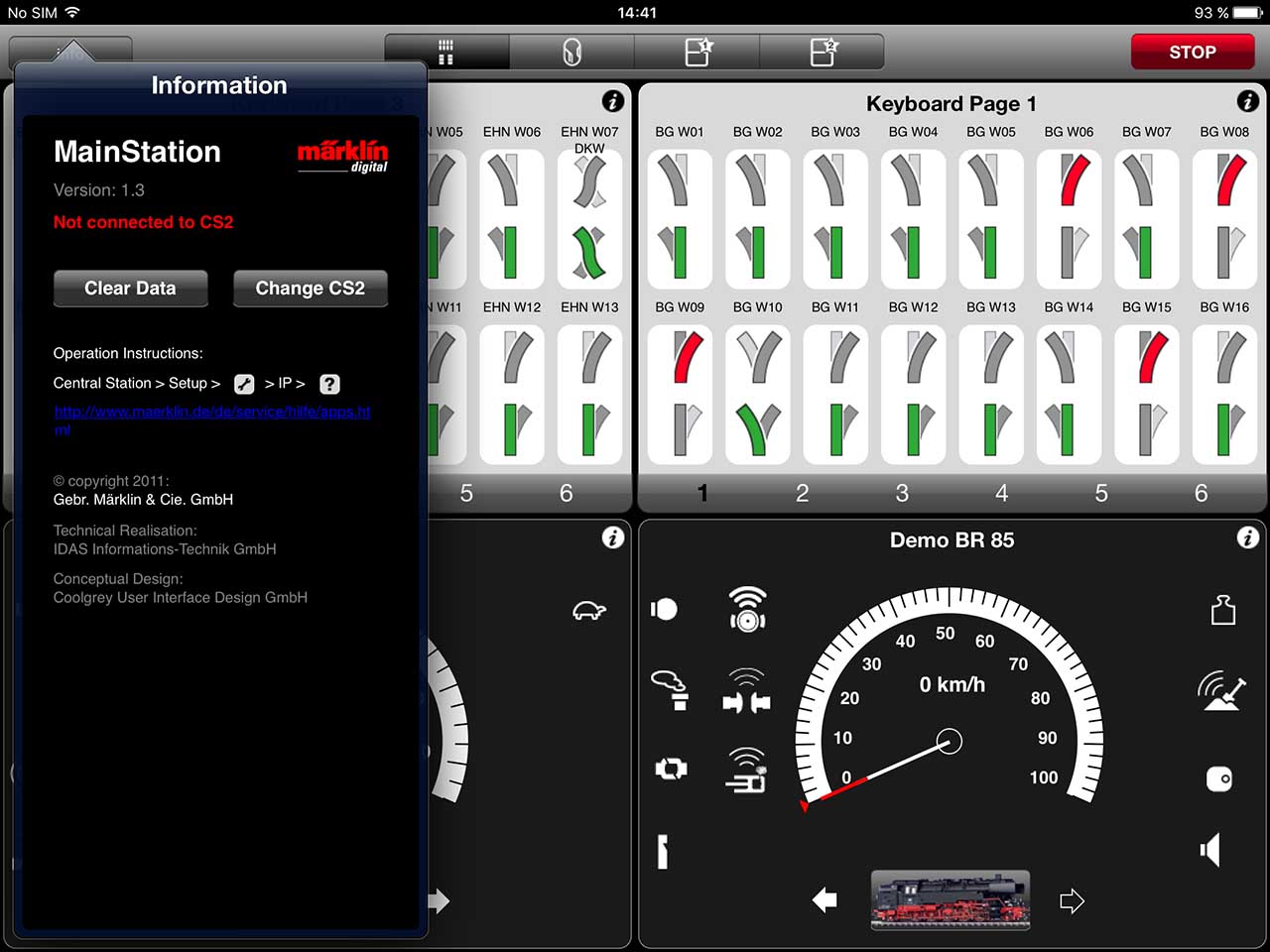Set speed to 100 on speedometer dial
This screenshot has height=952, width=1270.
(1044, 777)
